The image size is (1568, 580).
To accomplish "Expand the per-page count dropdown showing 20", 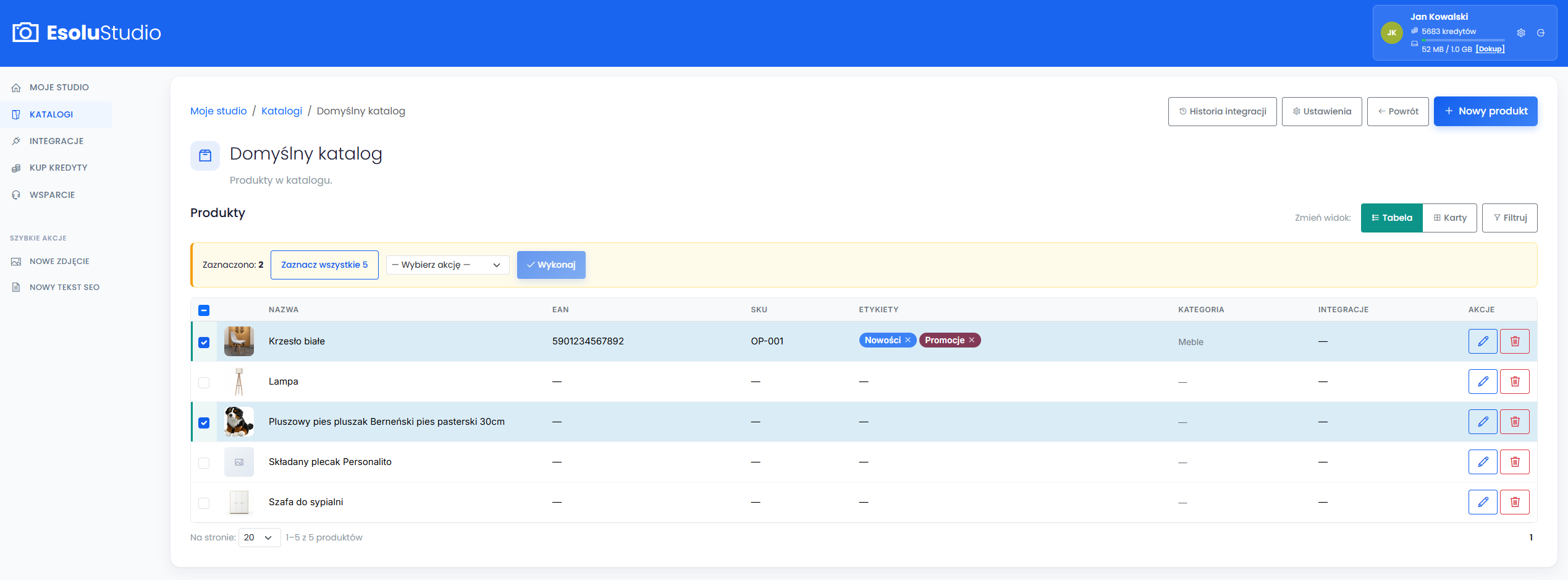I will (x=259, y=537).
